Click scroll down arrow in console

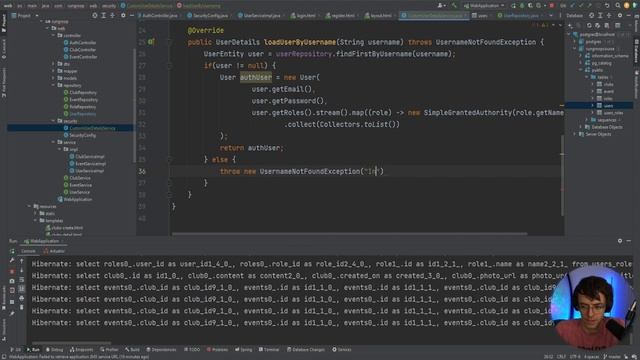22,270
